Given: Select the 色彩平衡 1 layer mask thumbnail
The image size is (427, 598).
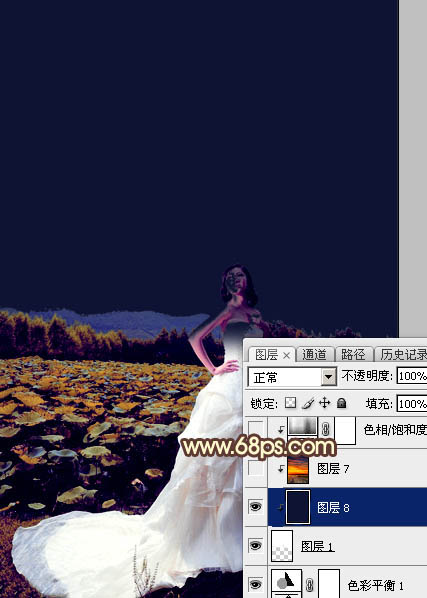Looking at the screenshot, I should pos(329,584).
